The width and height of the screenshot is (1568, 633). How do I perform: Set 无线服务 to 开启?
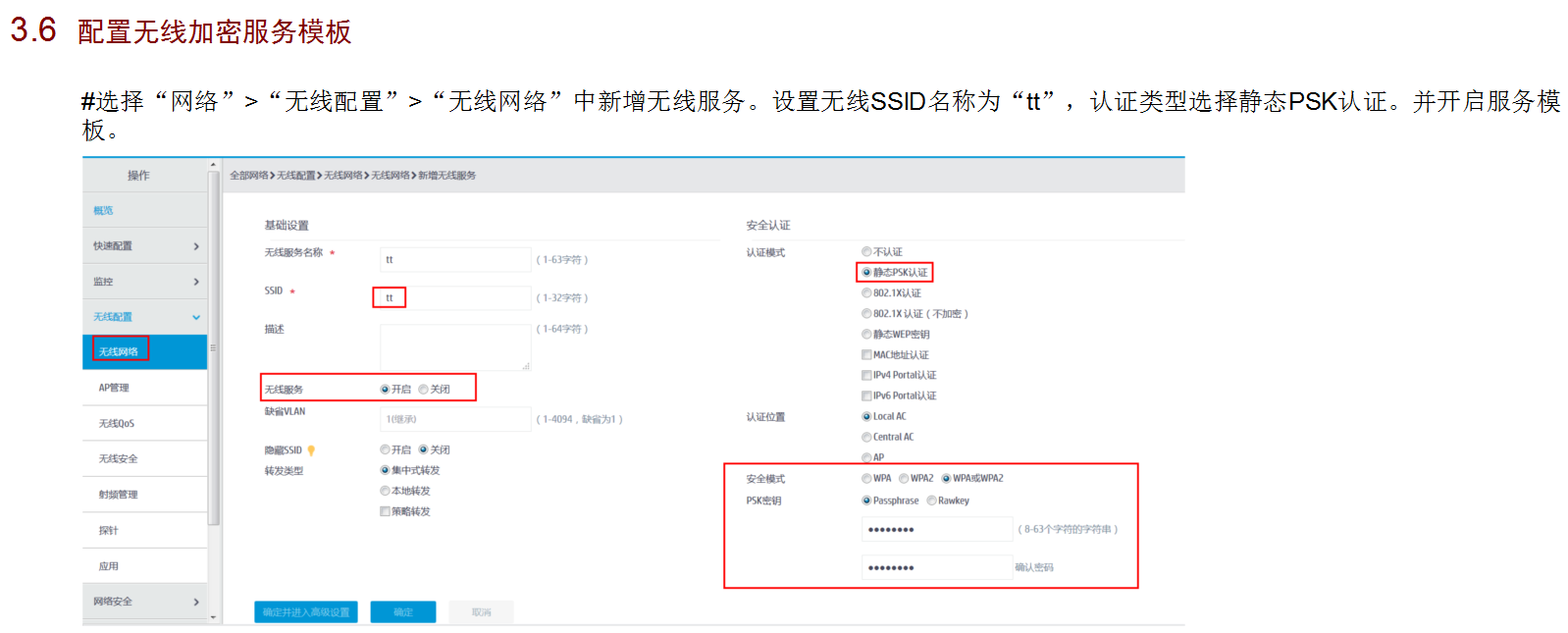coord(385,390)
